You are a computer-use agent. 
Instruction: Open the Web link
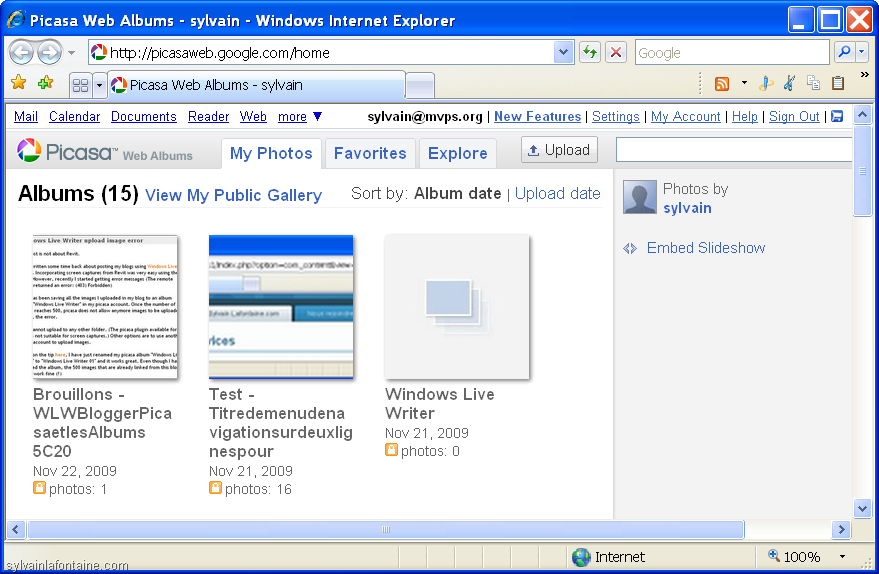tap(253, 117)
